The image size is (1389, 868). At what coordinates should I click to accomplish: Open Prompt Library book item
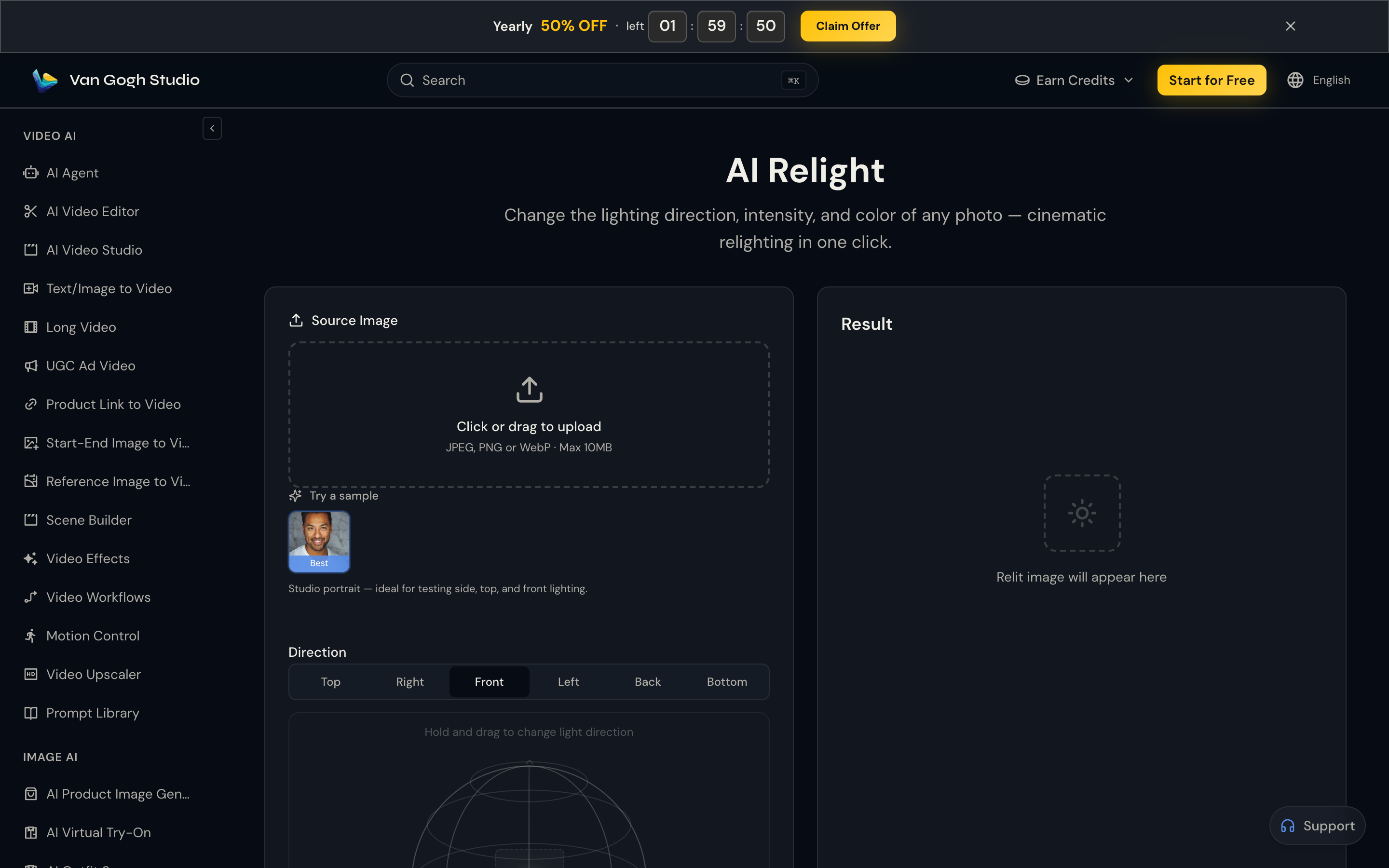coord(81,712)
